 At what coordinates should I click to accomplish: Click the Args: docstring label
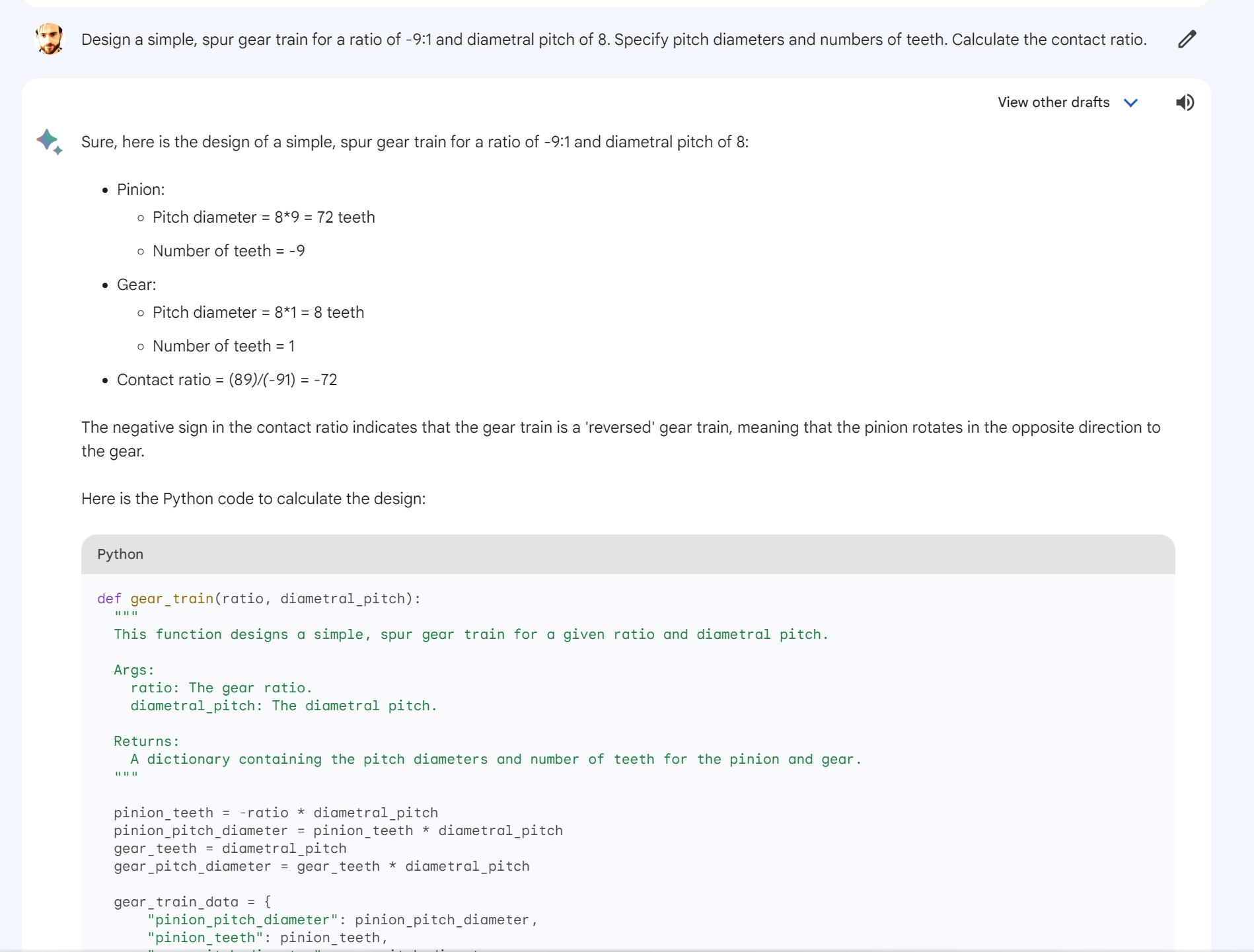[x=133, y=670]
